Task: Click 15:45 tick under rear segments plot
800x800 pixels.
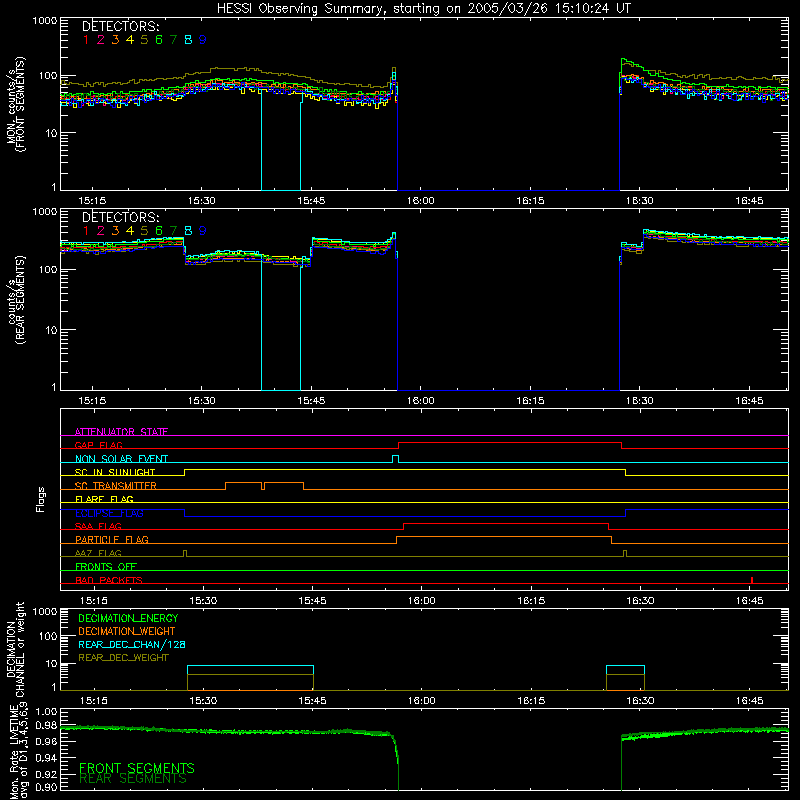Action: tap(311, 401)
